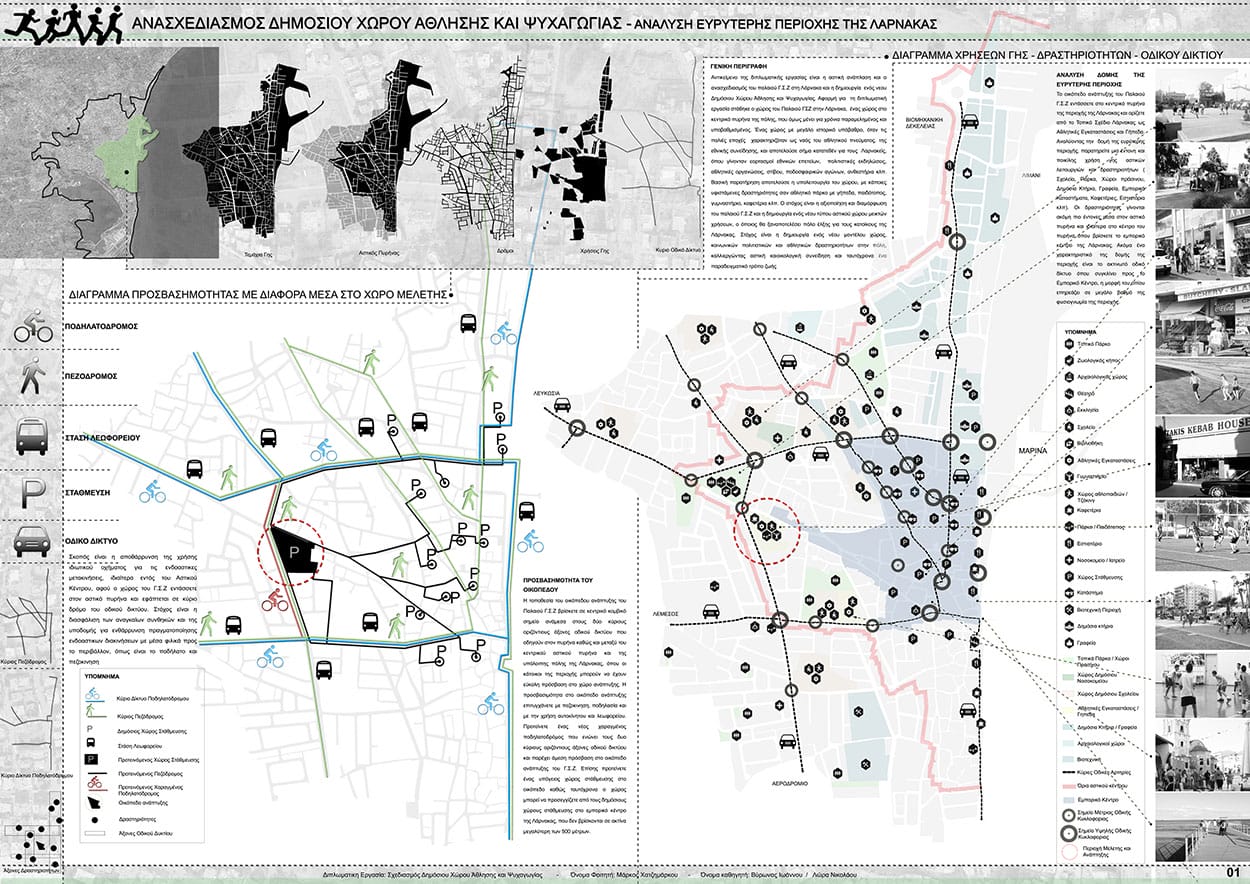Click the Δημόσια κτίρια legend icon
Image resolution: width=1250 pixels, height=884 pixels.
[1069, 625]
